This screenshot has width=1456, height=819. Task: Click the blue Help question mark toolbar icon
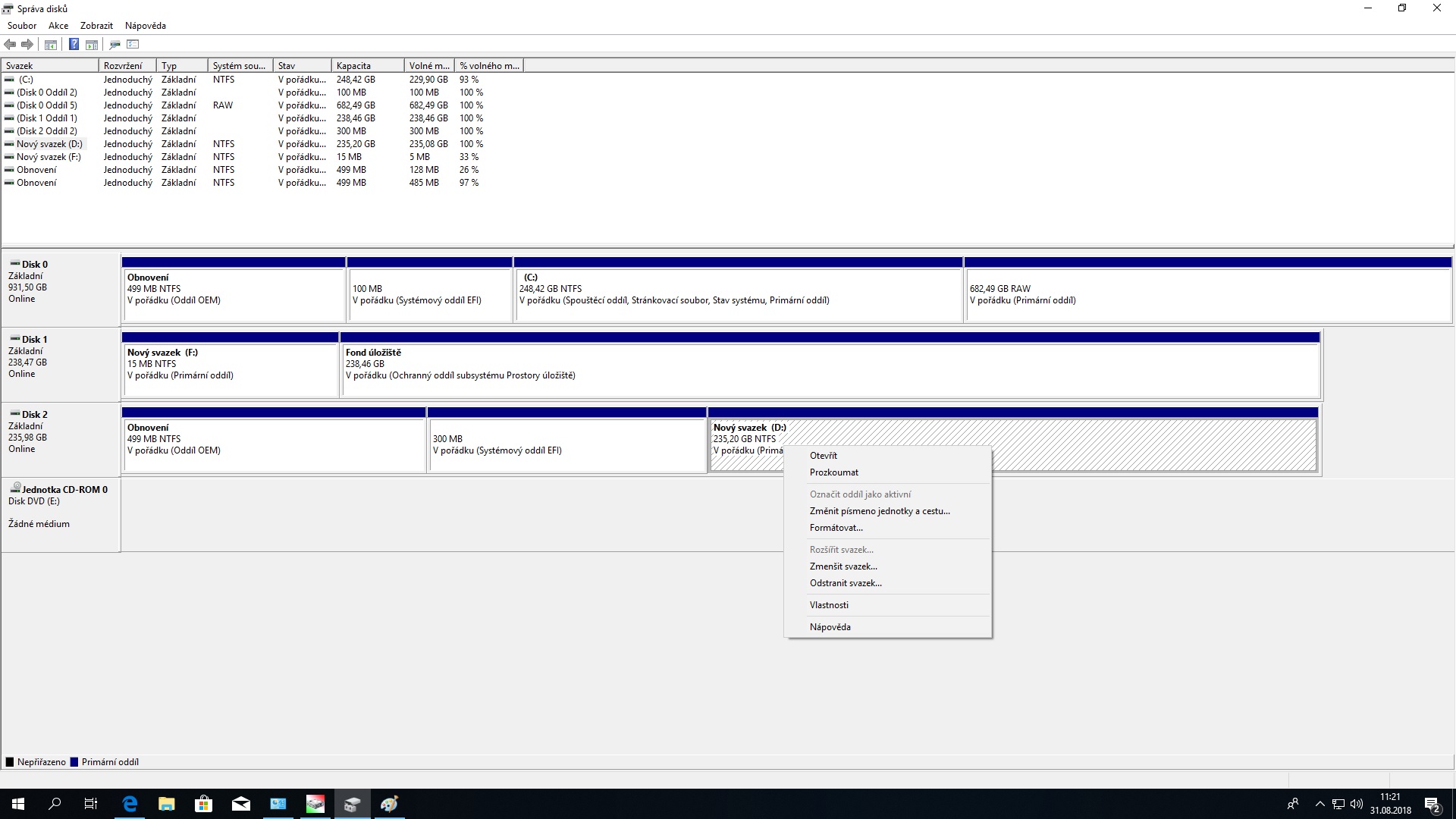tap(74, 44)
